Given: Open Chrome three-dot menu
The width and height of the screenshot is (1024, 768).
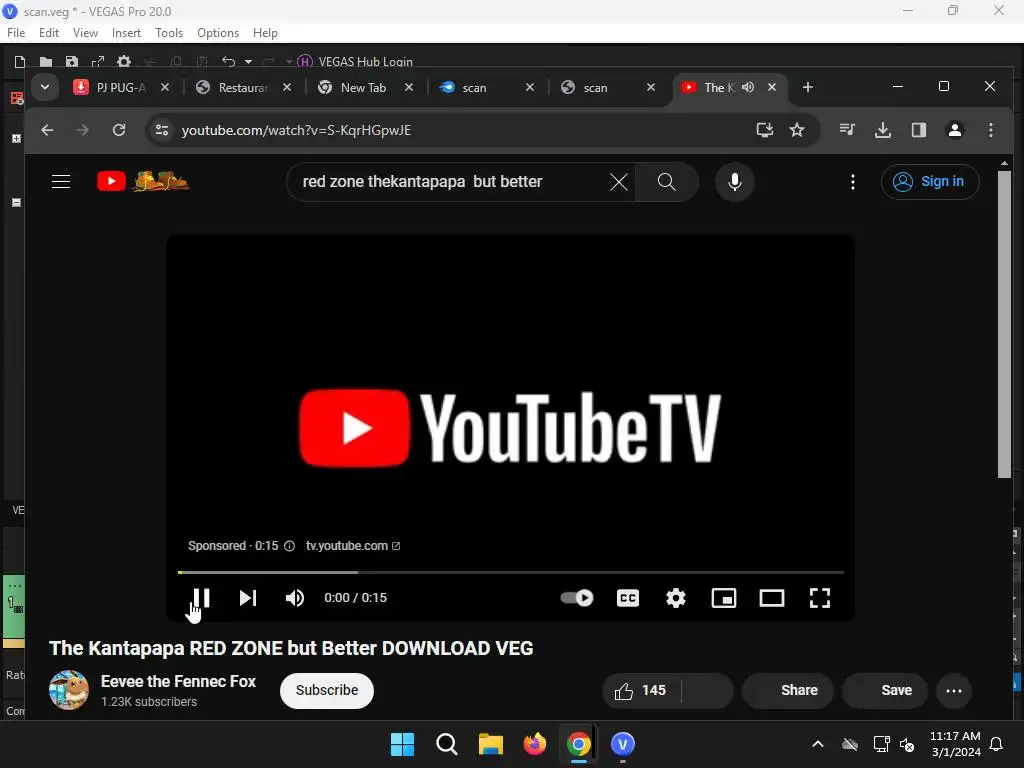Looking at the screenshot, I should pos(991,130).
